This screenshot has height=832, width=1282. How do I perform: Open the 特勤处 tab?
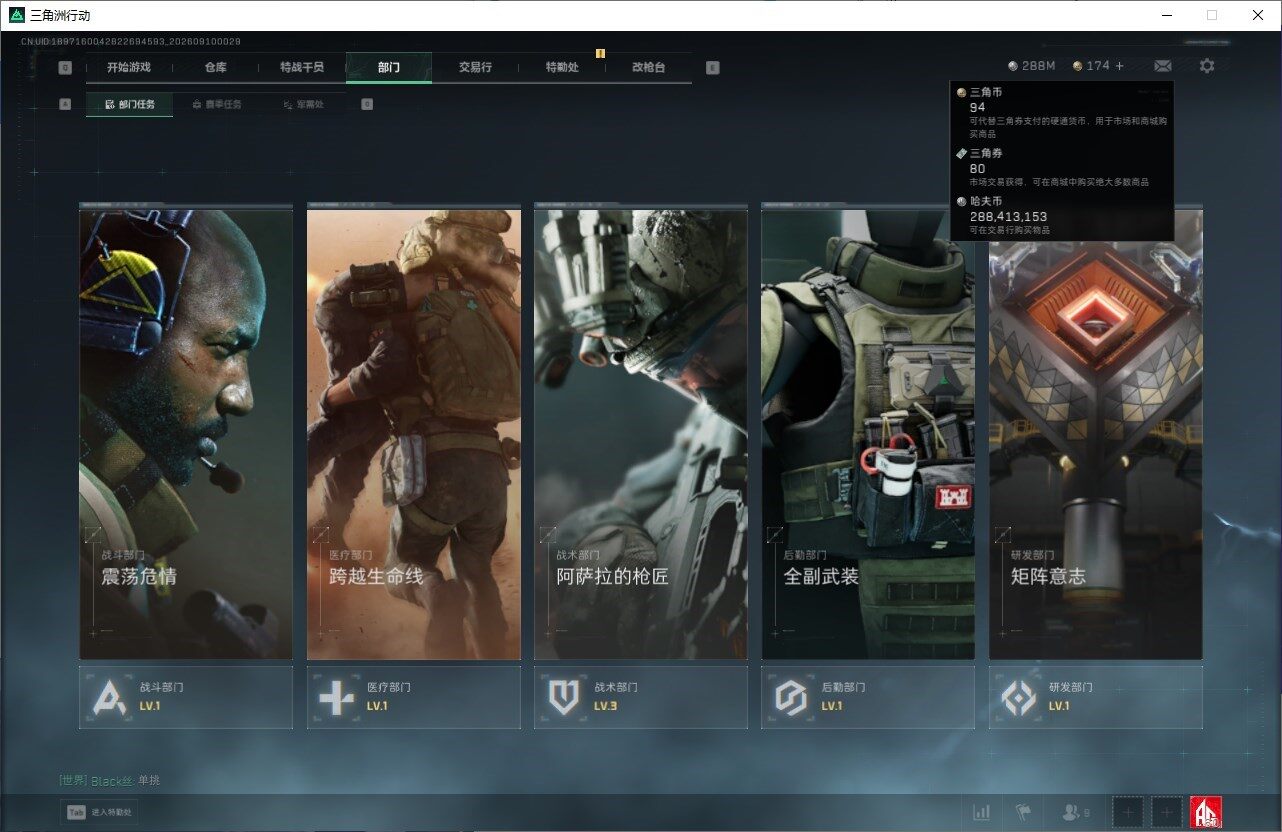pos(562,67)
